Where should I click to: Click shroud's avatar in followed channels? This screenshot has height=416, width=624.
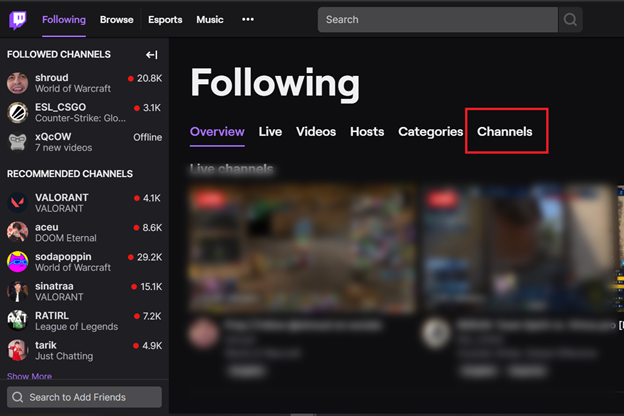click(18, 83)
